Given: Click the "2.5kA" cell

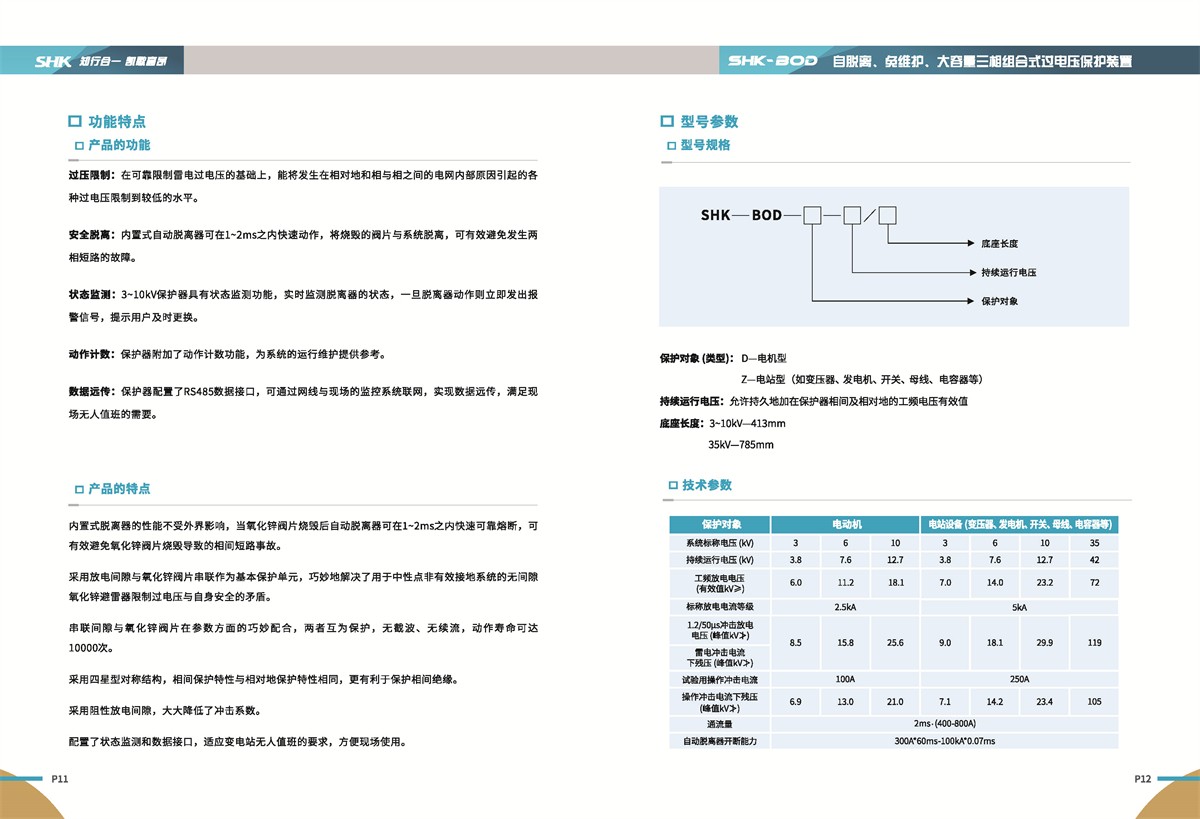Looking at the screenshot, I should pyautogui.click(x=845, y=607).
